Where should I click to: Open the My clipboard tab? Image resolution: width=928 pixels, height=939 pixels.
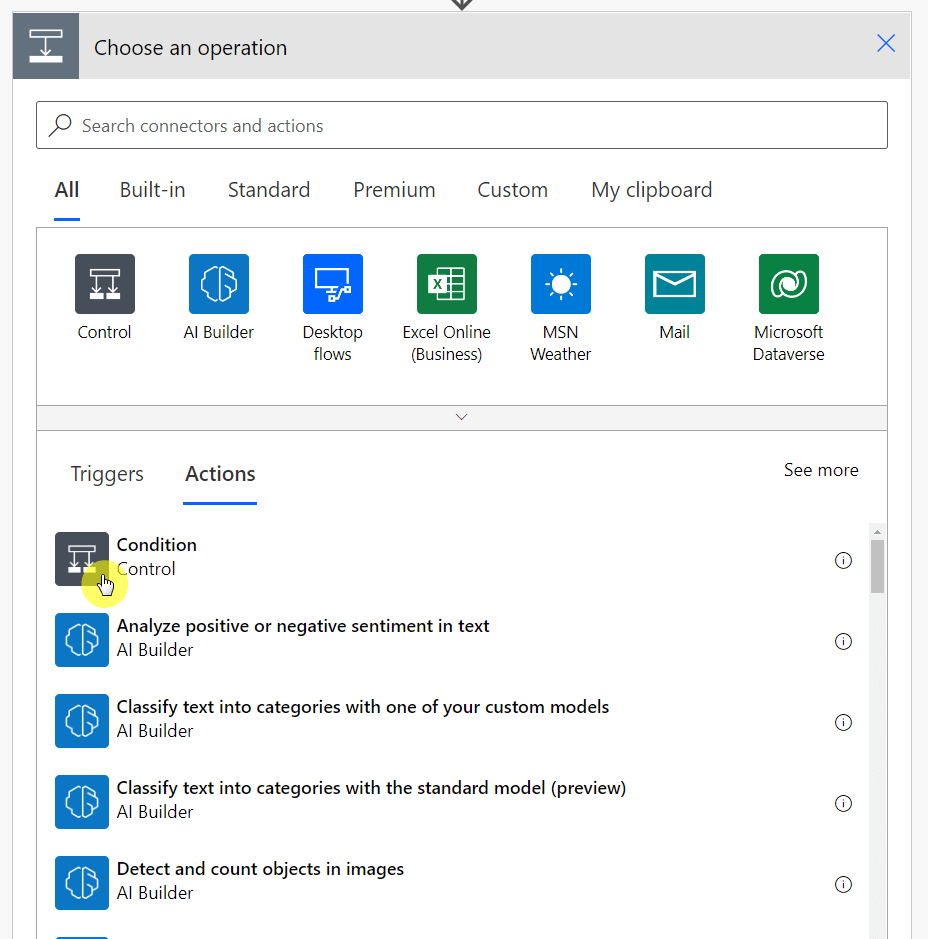click(x=651, y=190)
